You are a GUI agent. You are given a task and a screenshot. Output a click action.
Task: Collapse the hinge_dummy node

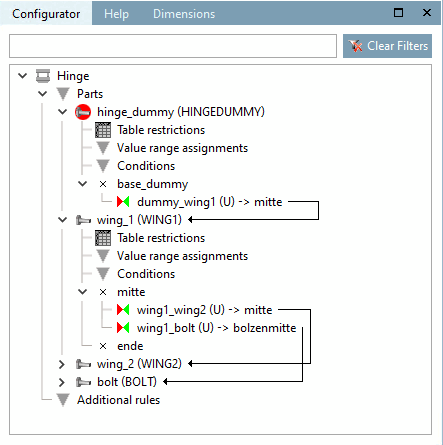pos(63,112)
